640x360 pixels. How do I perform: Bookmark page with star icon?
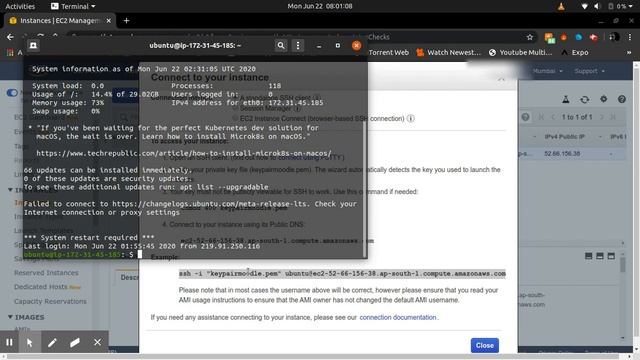(530, 37)
